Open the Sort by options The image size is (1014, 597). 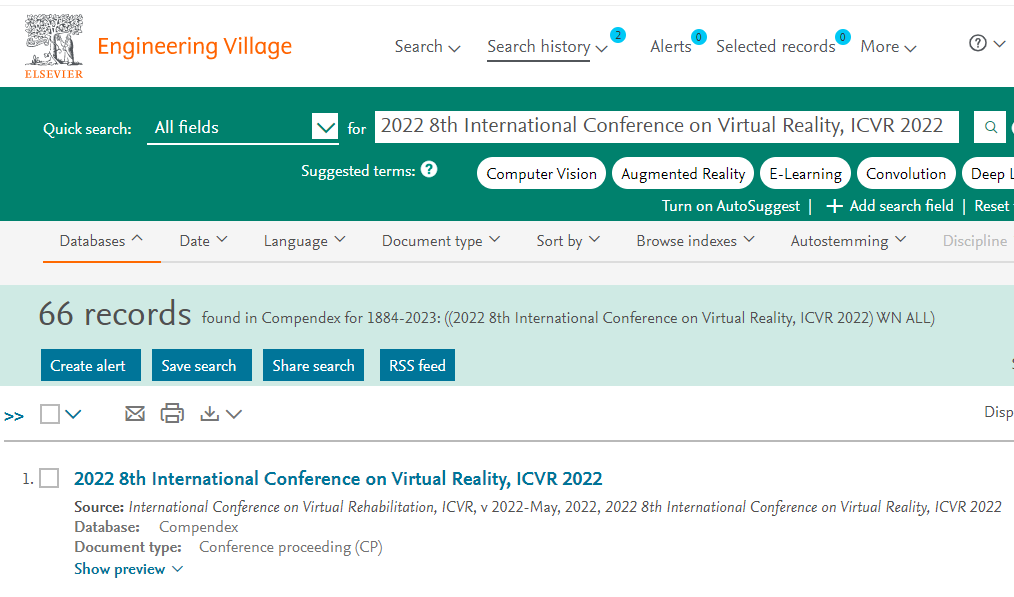click(568, 241)
